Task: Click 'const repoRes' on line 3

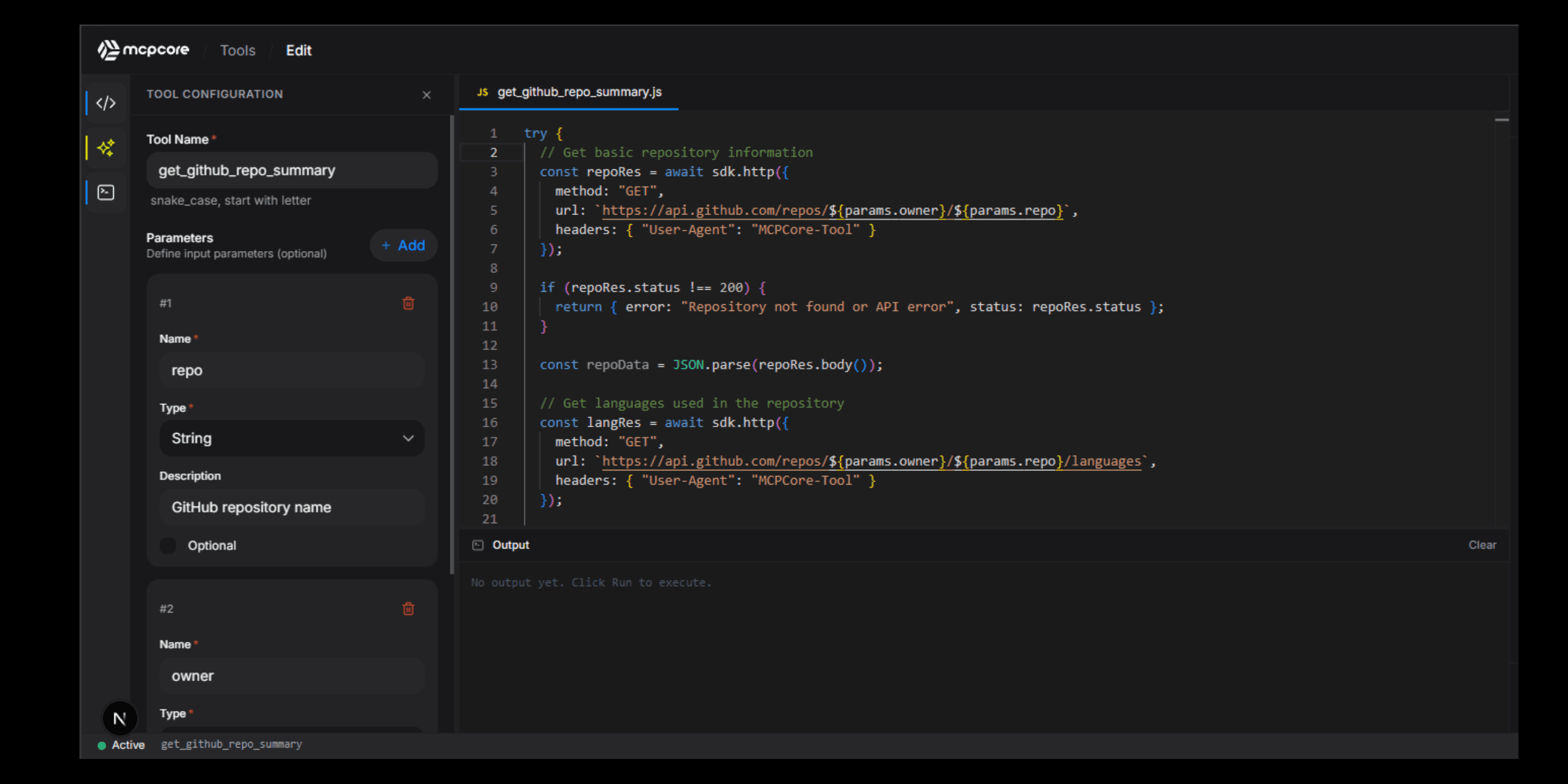Action: click(590, 171)
